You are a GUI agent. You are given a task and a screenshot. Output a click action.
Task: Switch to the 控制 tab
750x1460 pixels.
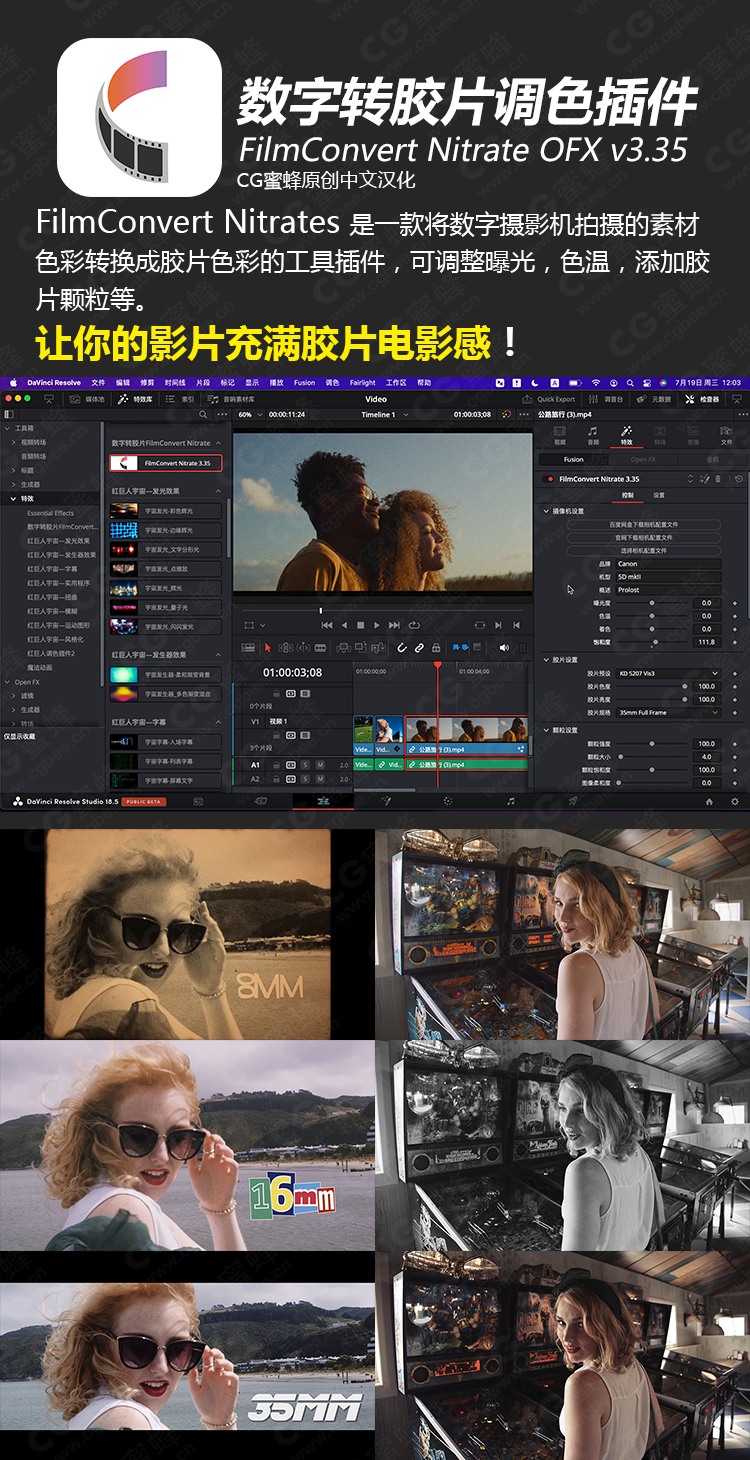pyautogui.click(x=628, y=495)
